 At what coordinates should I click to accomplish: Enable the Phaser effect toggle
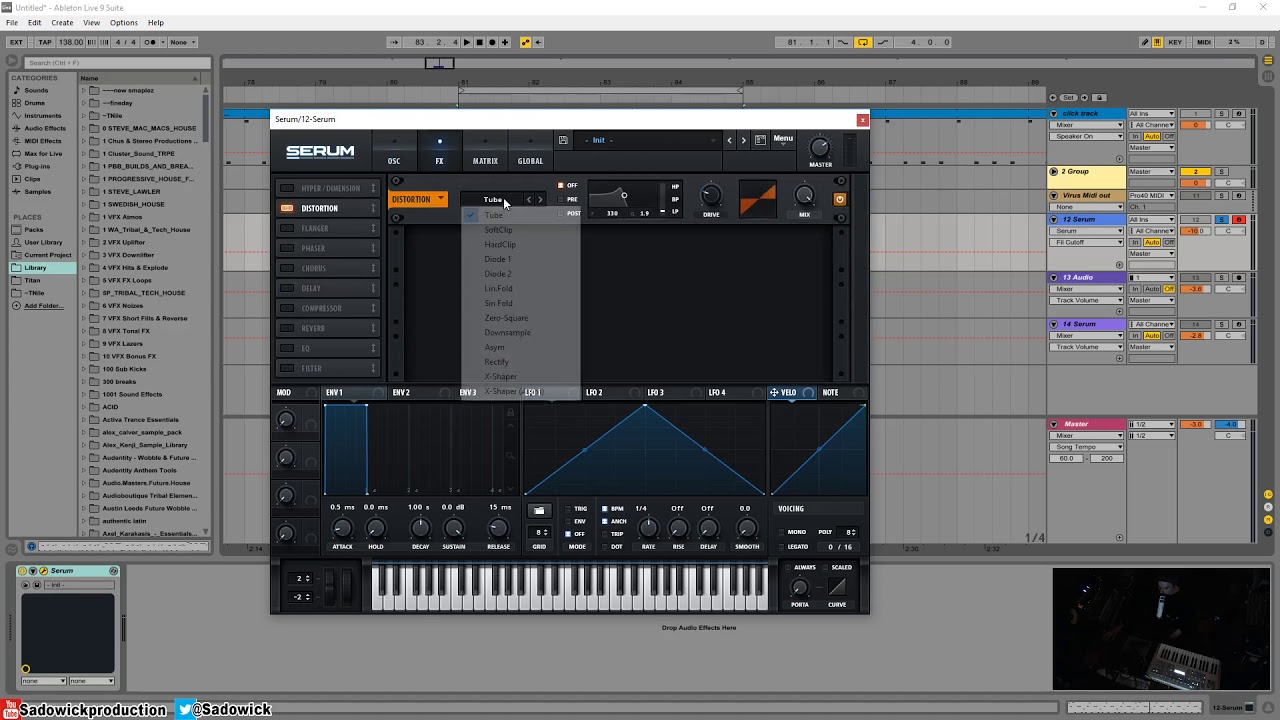287,248
